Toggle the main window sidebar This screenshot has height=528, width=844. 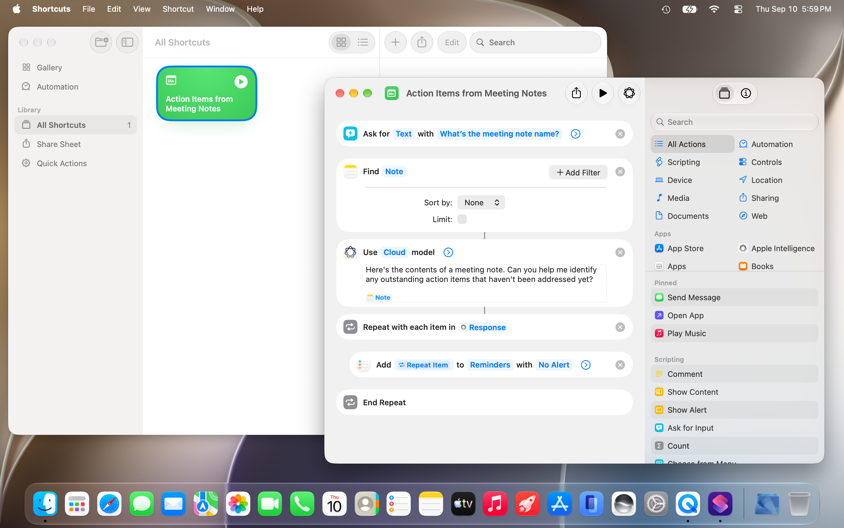(128, 42)
